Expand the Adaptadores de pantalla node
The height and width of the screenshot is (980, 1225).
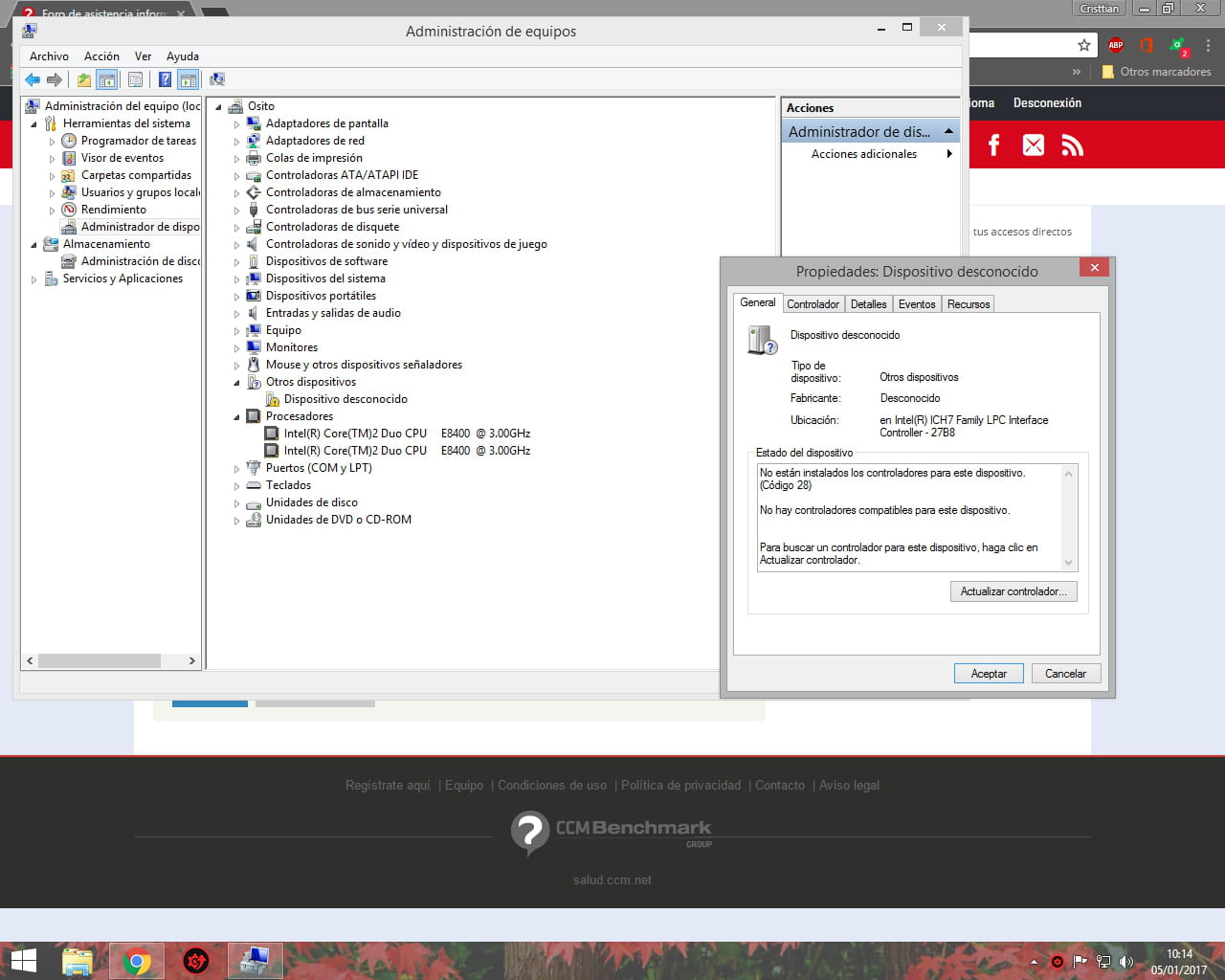pyautogui.click(x=237, y=124)
